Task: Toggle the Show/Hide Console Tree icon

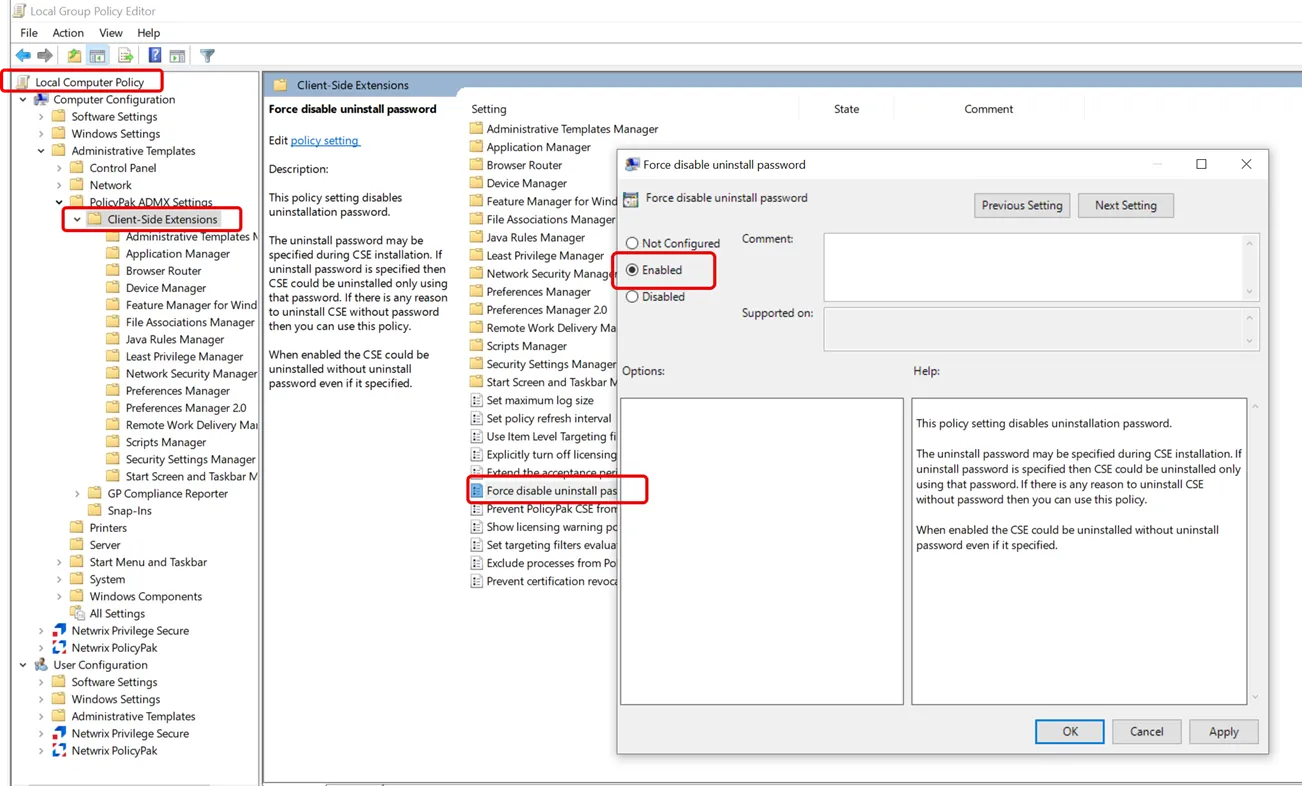Action: pyautogui.click(x=98, y=56)
